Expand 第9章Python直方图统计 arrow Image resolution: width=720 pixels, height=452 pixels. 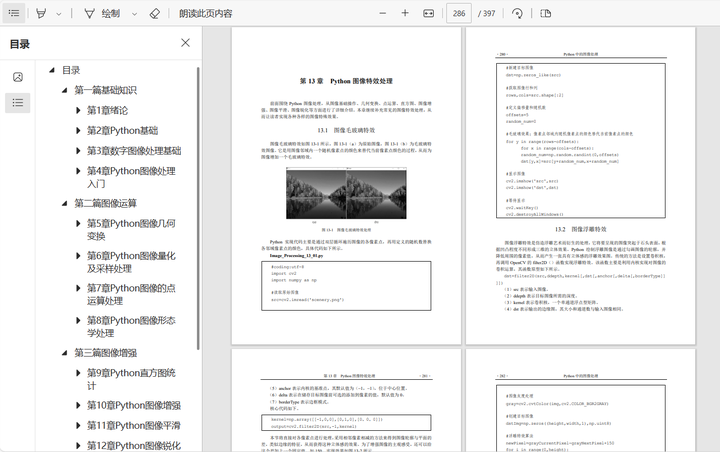(78, 373)
